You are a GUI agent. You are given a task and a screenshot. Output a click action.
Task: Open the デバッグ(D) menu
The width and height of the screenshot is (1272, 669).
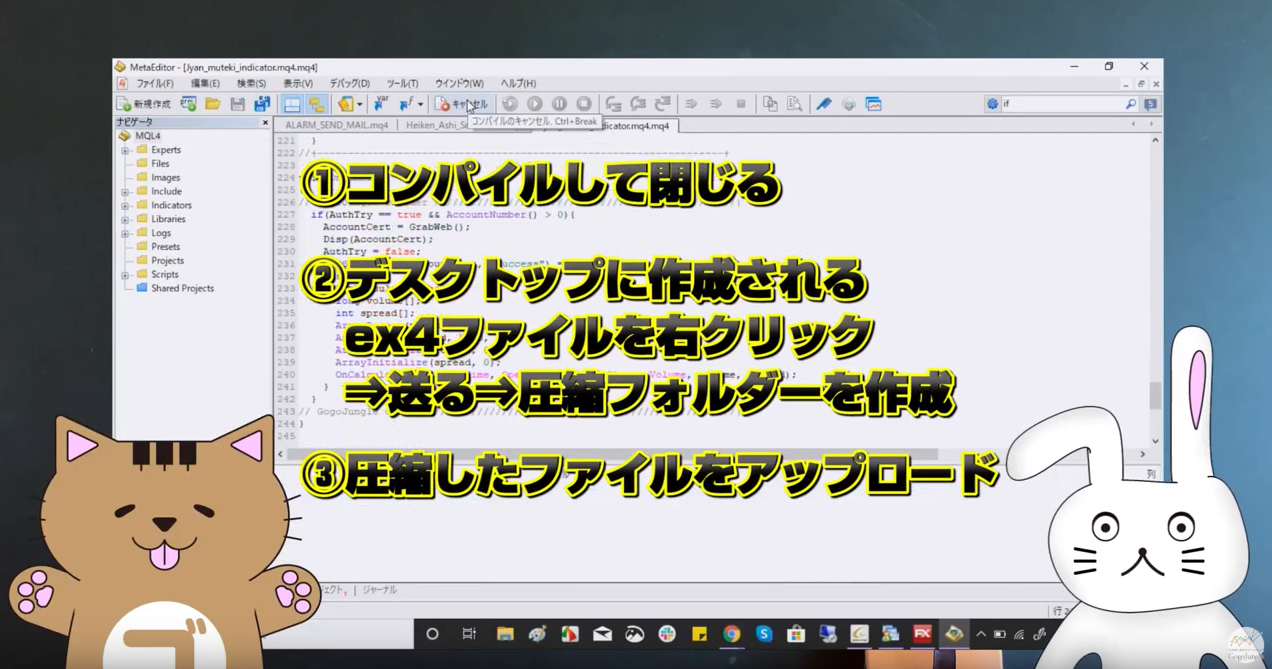pos(350,84)
